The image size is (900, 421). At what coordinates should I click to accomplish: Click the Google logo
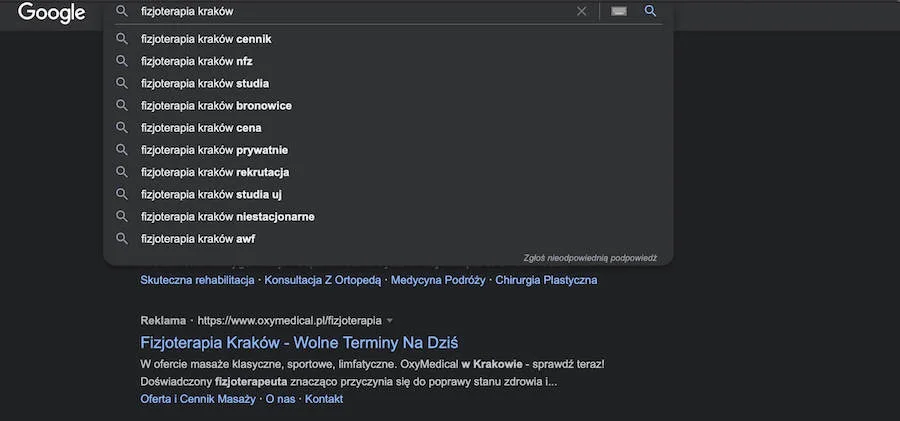coord(52,13)
